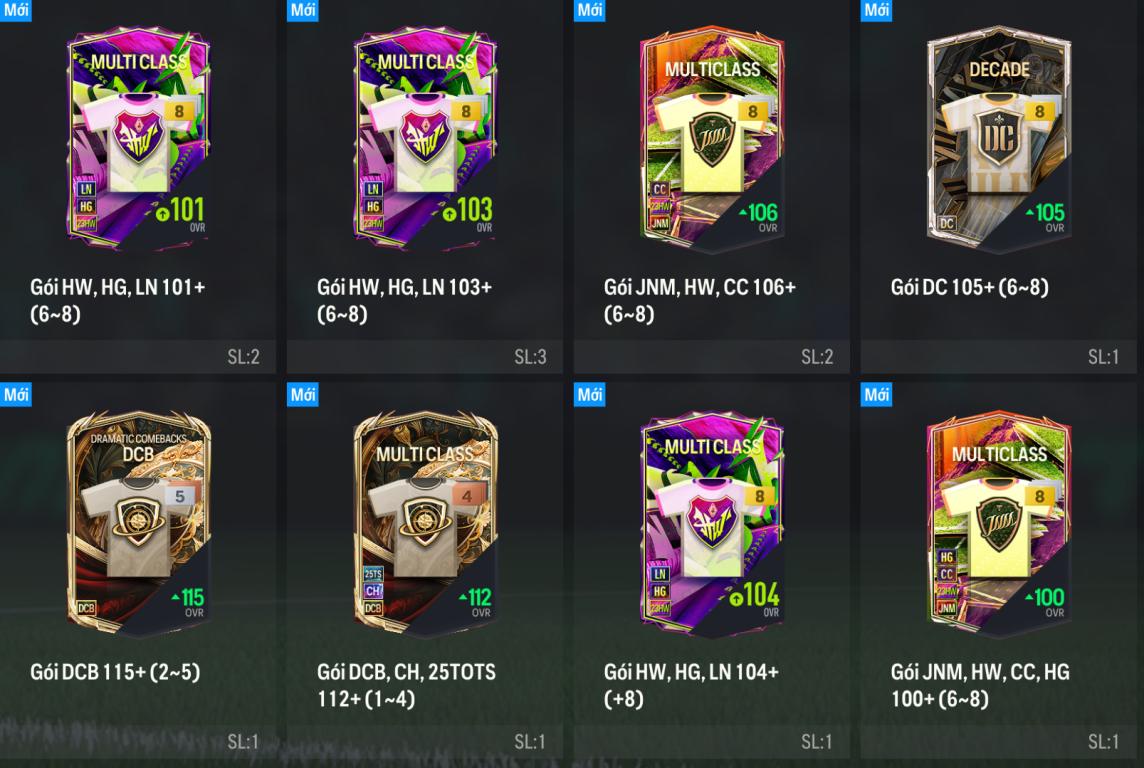Viewport: 1144px width, 768px height.
Task: Select the Decade 105 OVR pack card
Action: tap(1002, 187)
